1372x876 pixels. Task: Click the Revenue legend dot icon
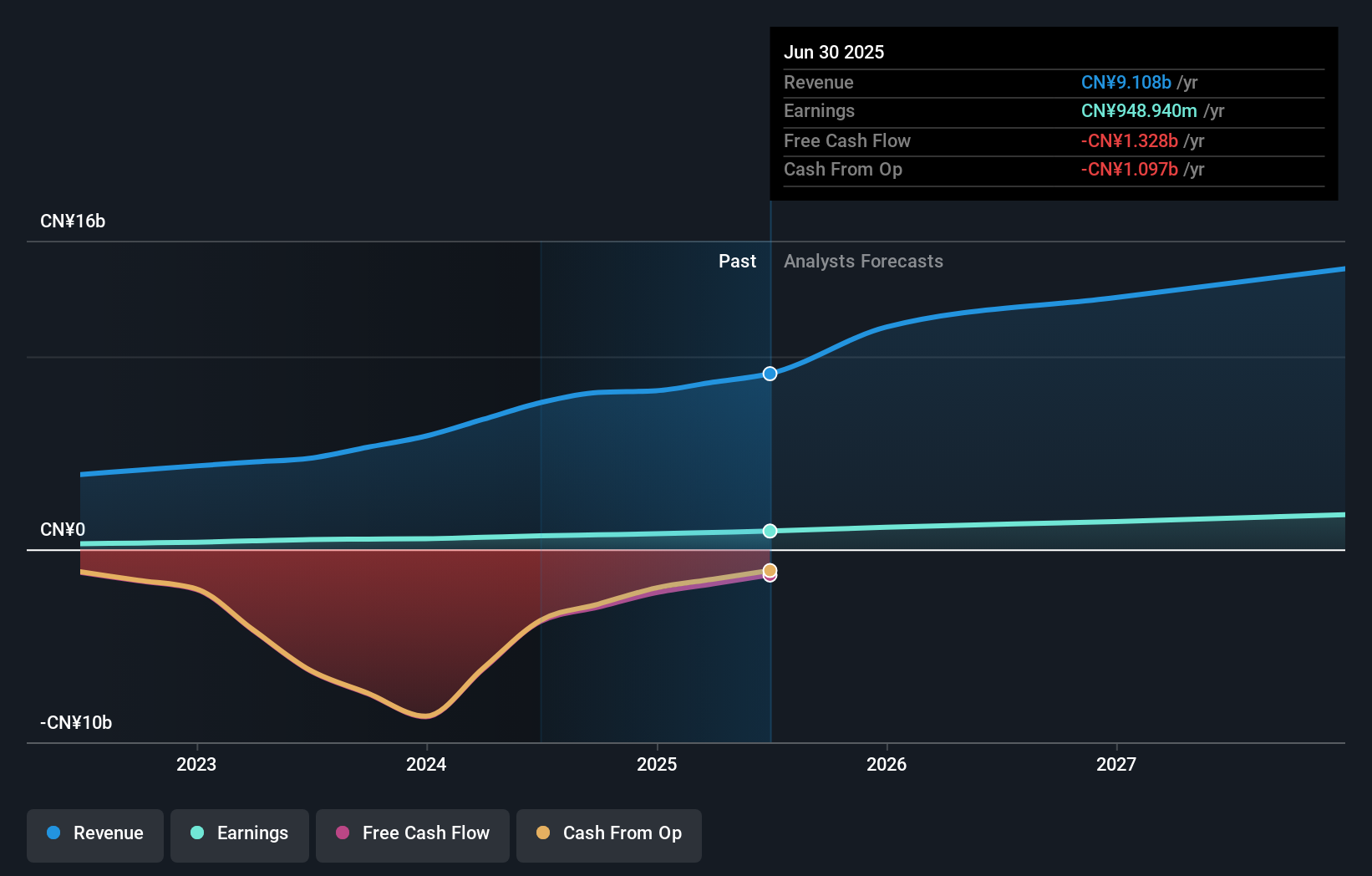pyautogui.click(x=52, y=834)
